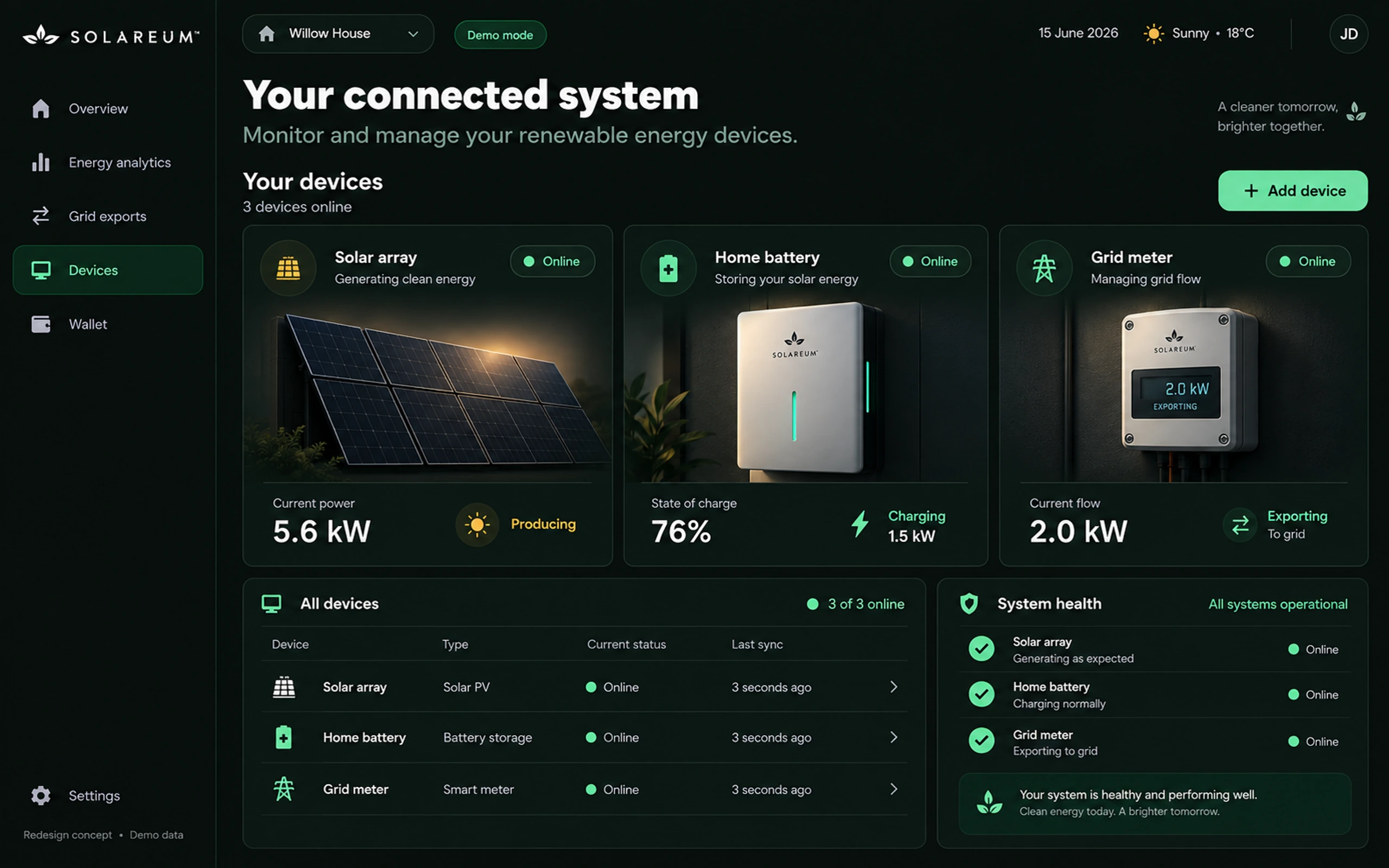Click the Exporting arrows icon
The height and width of the screenshot is (868, 1389).
pos(1240,525)
